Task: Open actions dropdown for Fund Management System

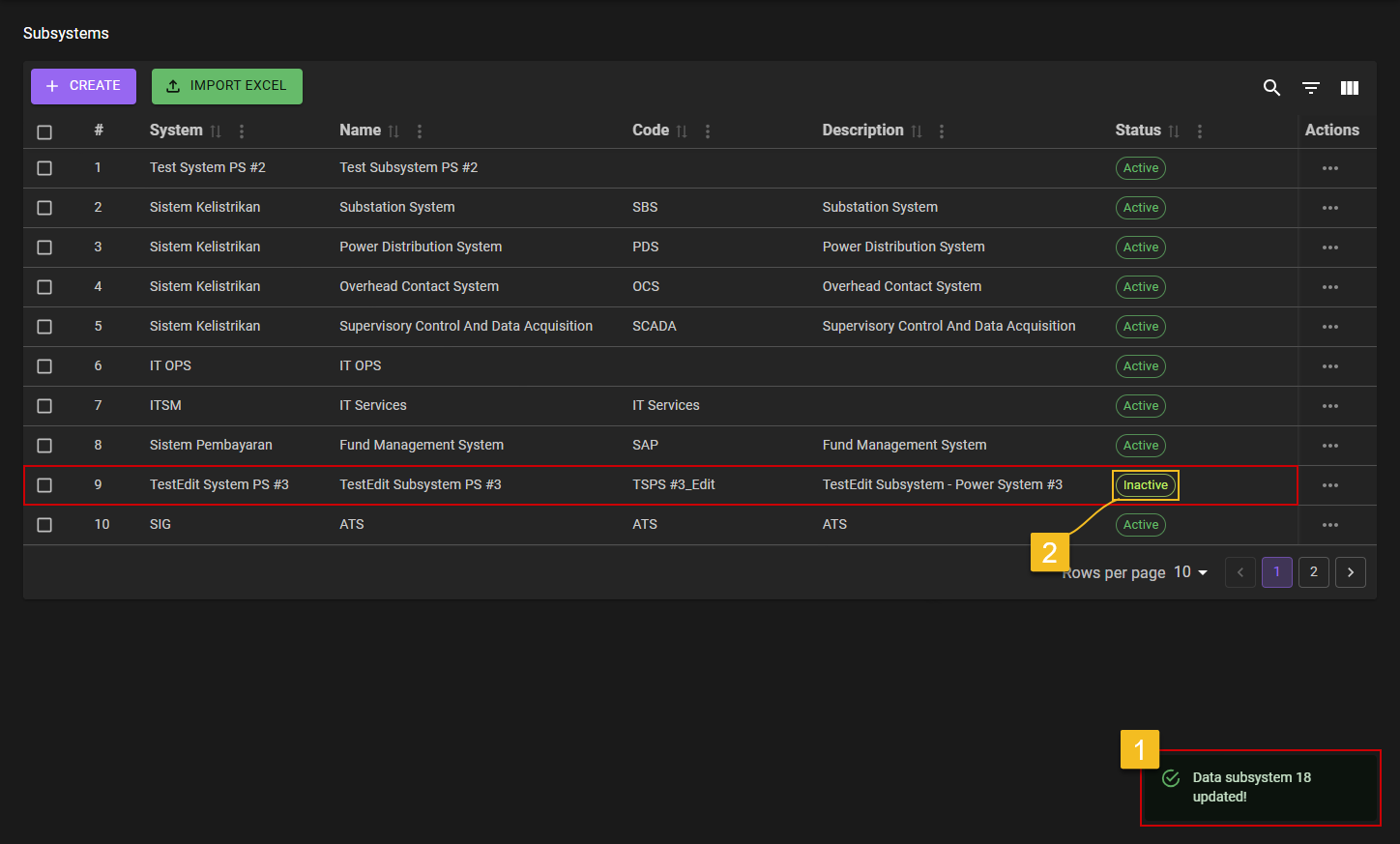Action: click(1330, 446)
